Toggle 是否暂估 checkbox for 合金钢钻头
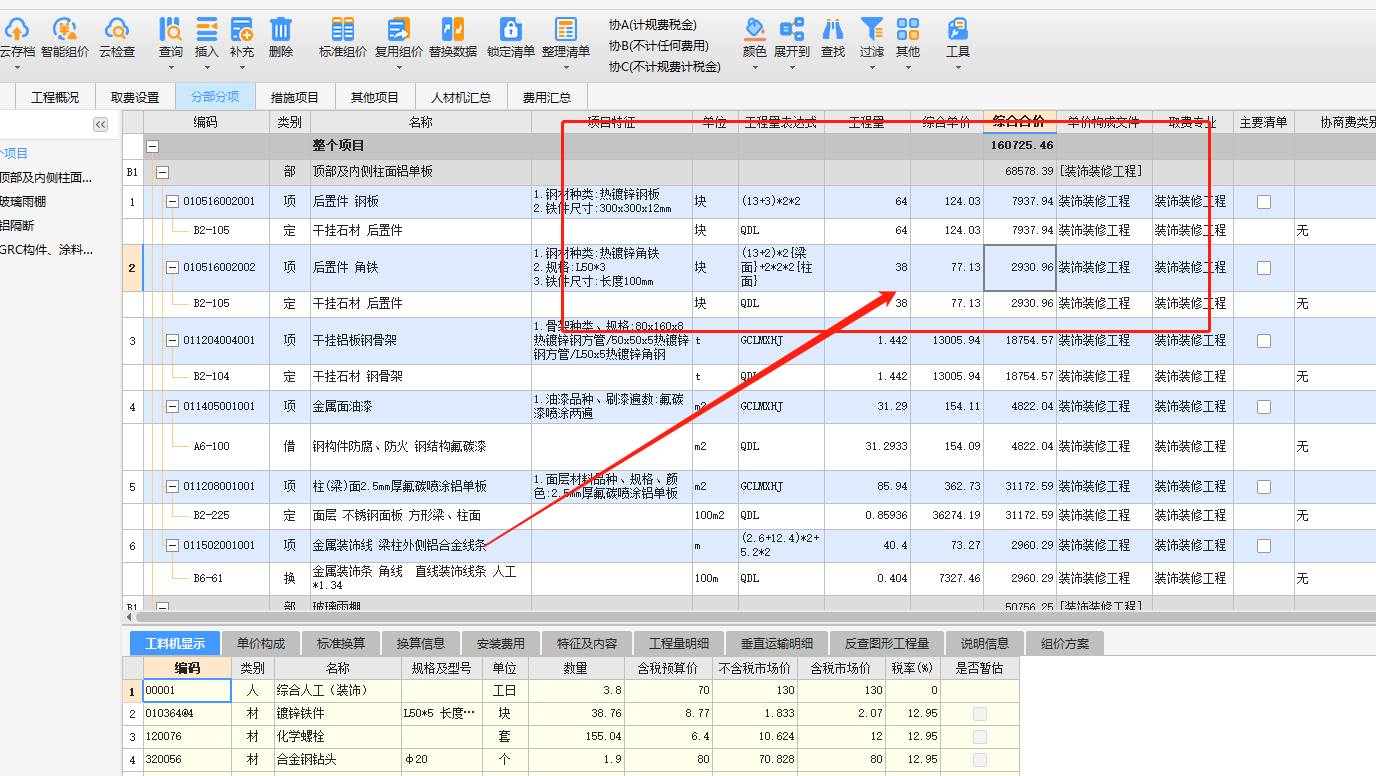1376x776 pixels. point(980,759)
